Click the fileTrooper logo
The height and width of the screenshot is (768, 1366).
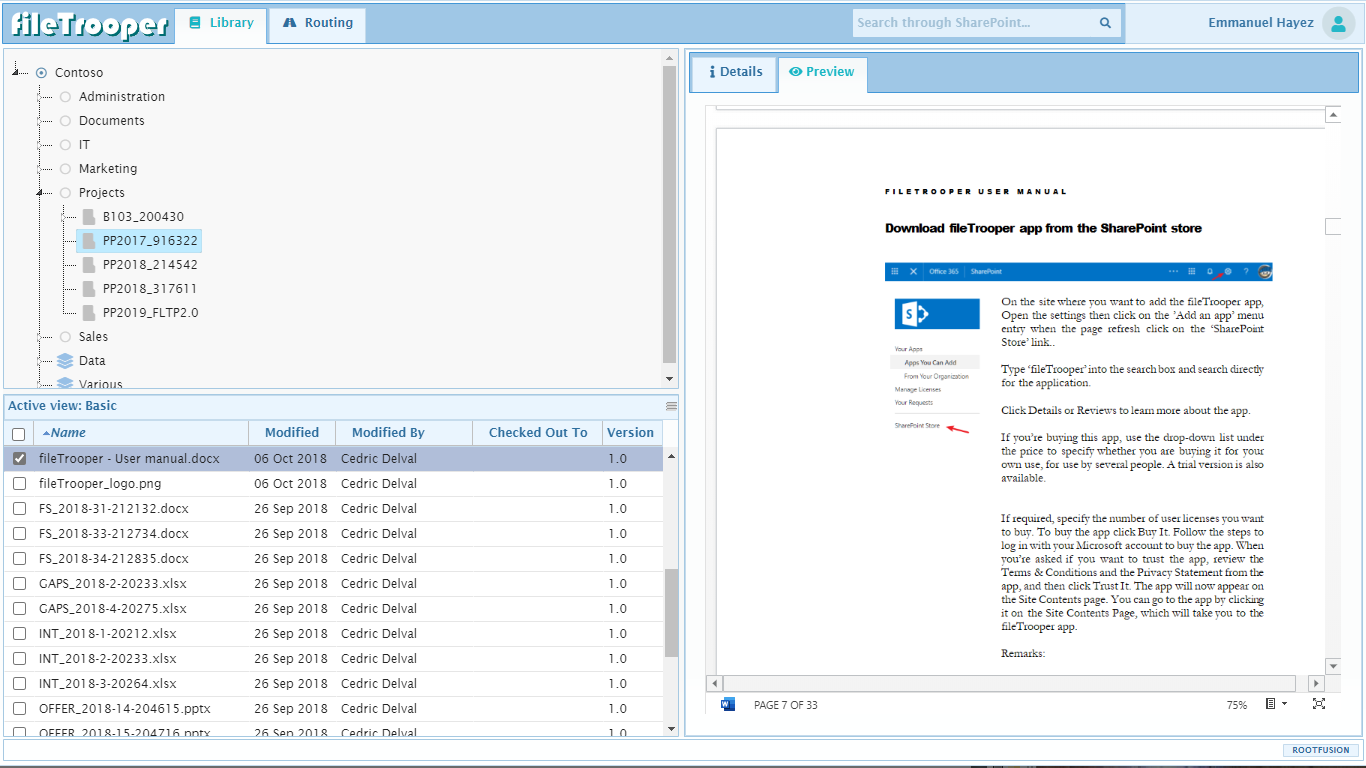coord(89,23)
